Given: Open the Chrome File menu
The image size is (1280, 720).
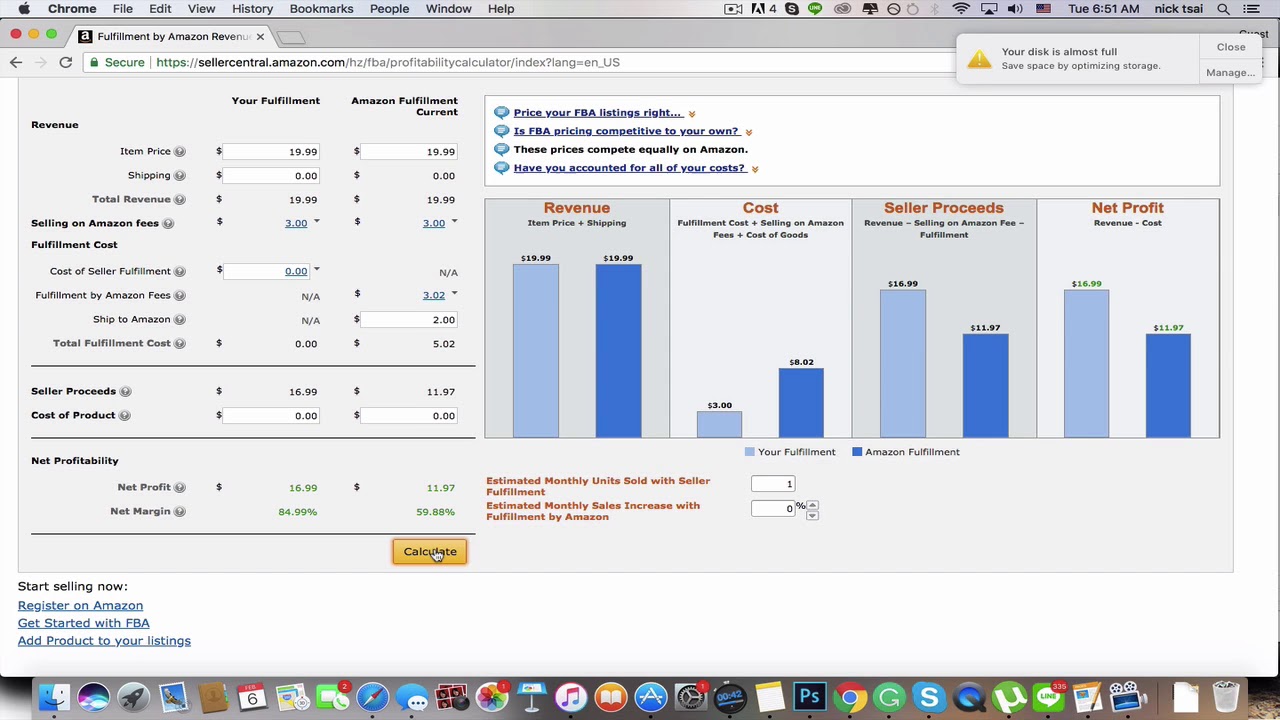Looking at the screenshot, I should [x=123, y=9].
